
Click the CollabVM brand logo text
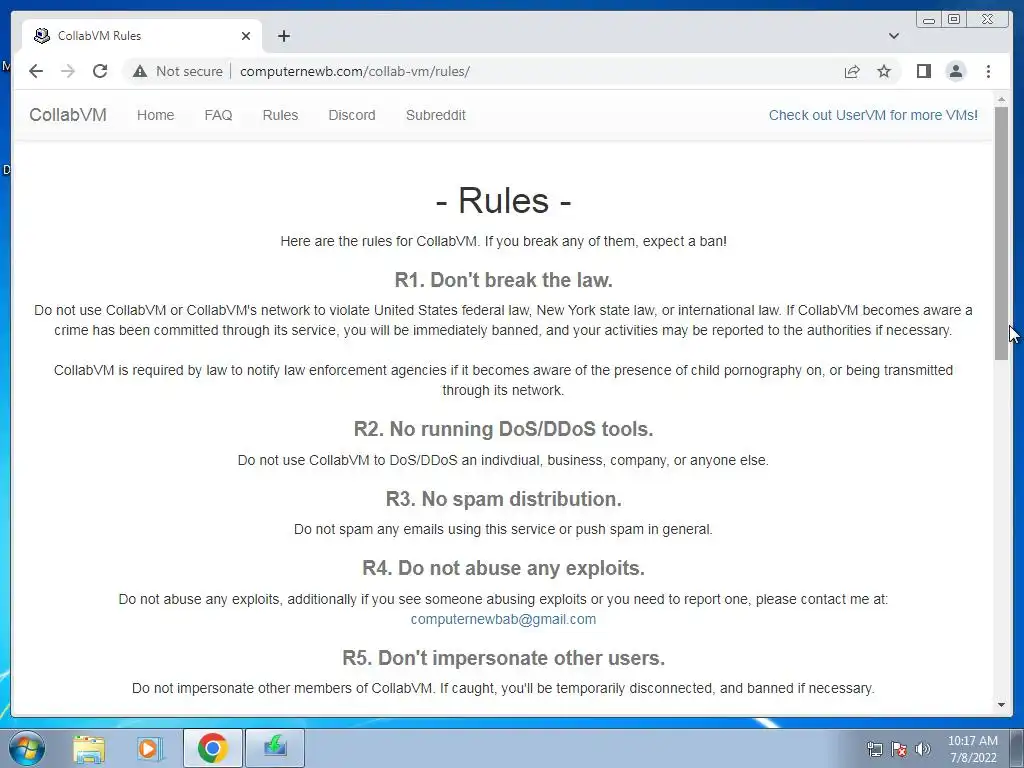coord(68,115)
